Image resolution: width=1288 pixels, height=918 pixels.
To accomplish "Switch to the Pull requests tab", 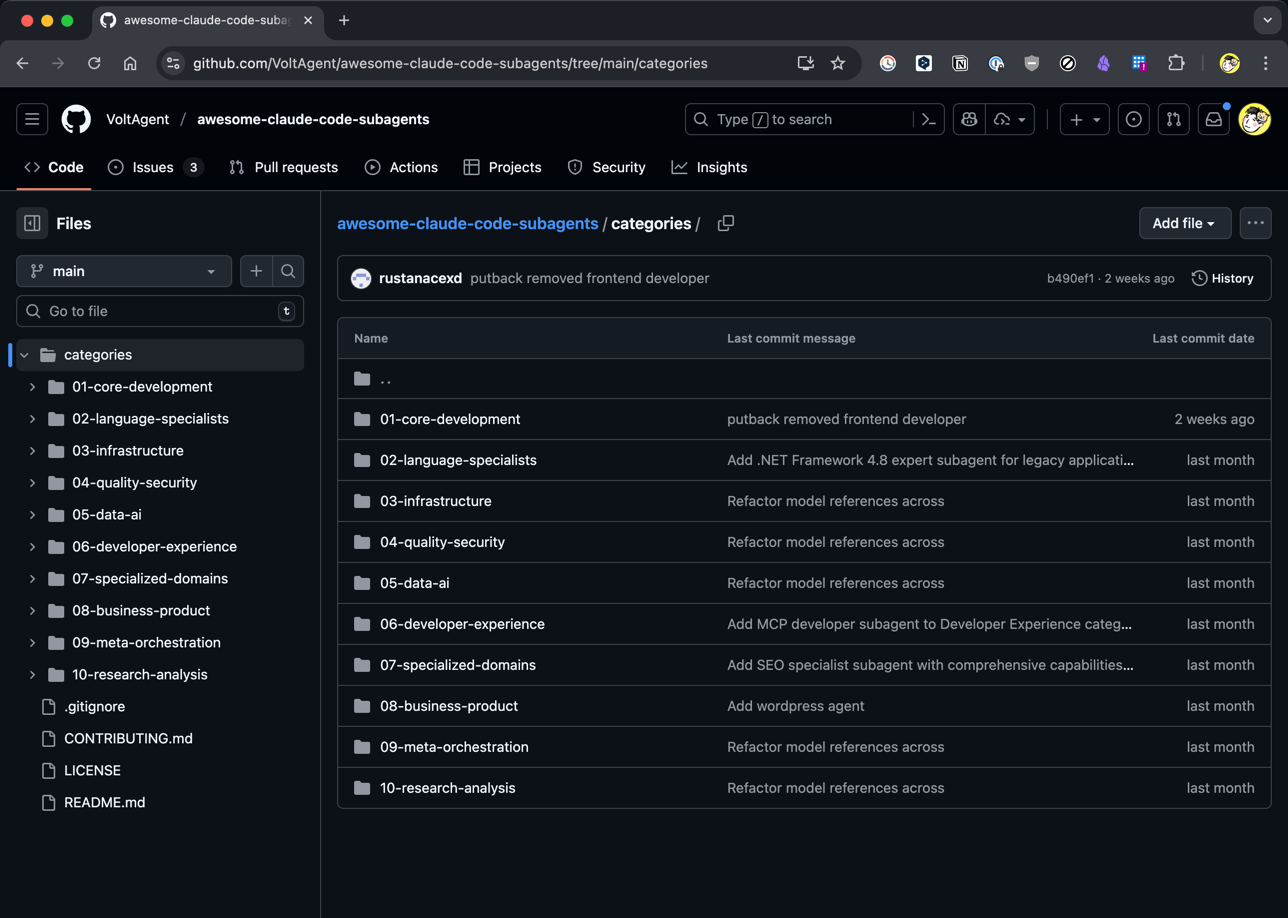I will [284, 167].
